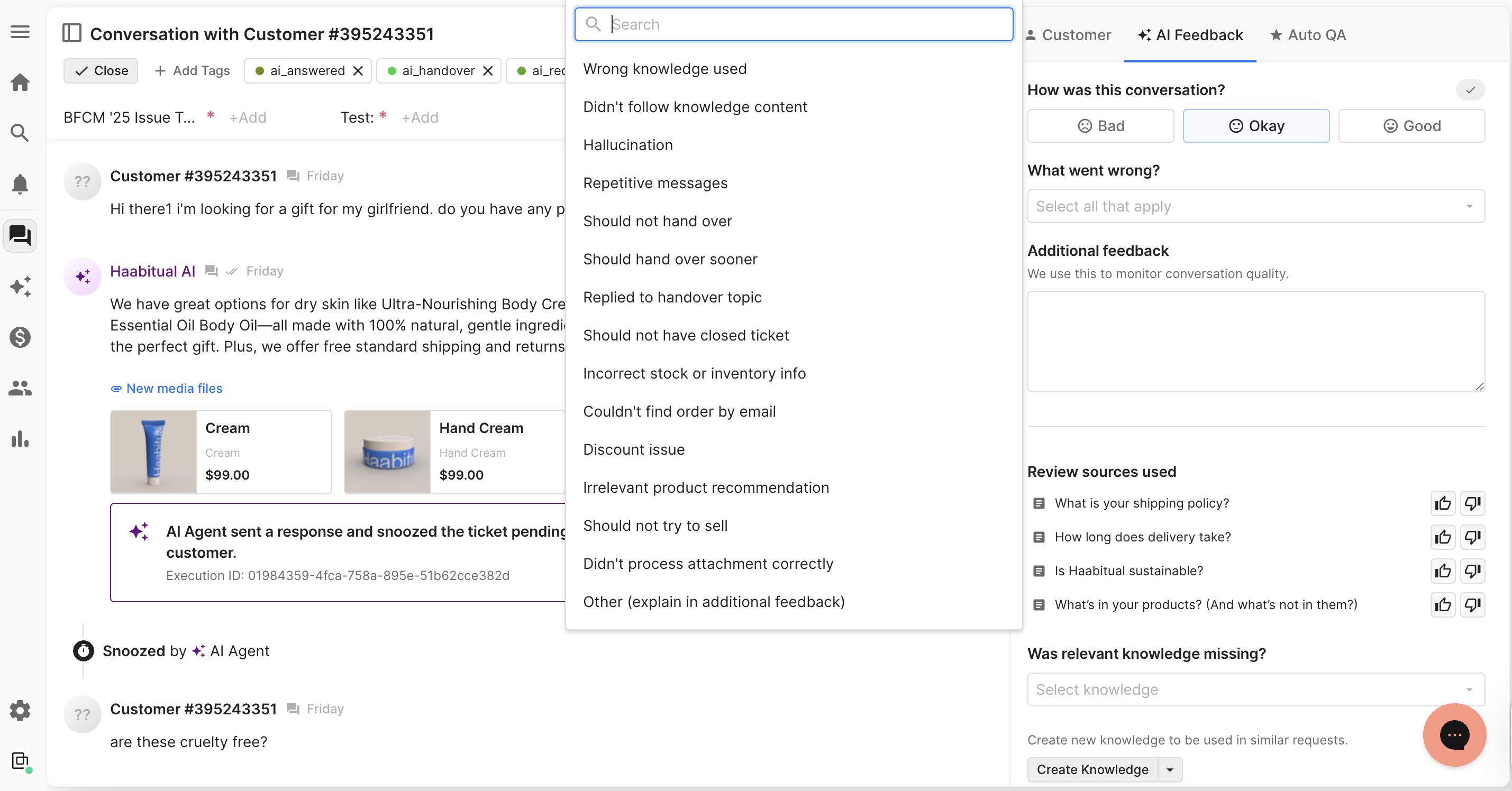Select 'Should hand over sooner'
The height and width of the screenshot is (791, 1512).
[794, 260]
